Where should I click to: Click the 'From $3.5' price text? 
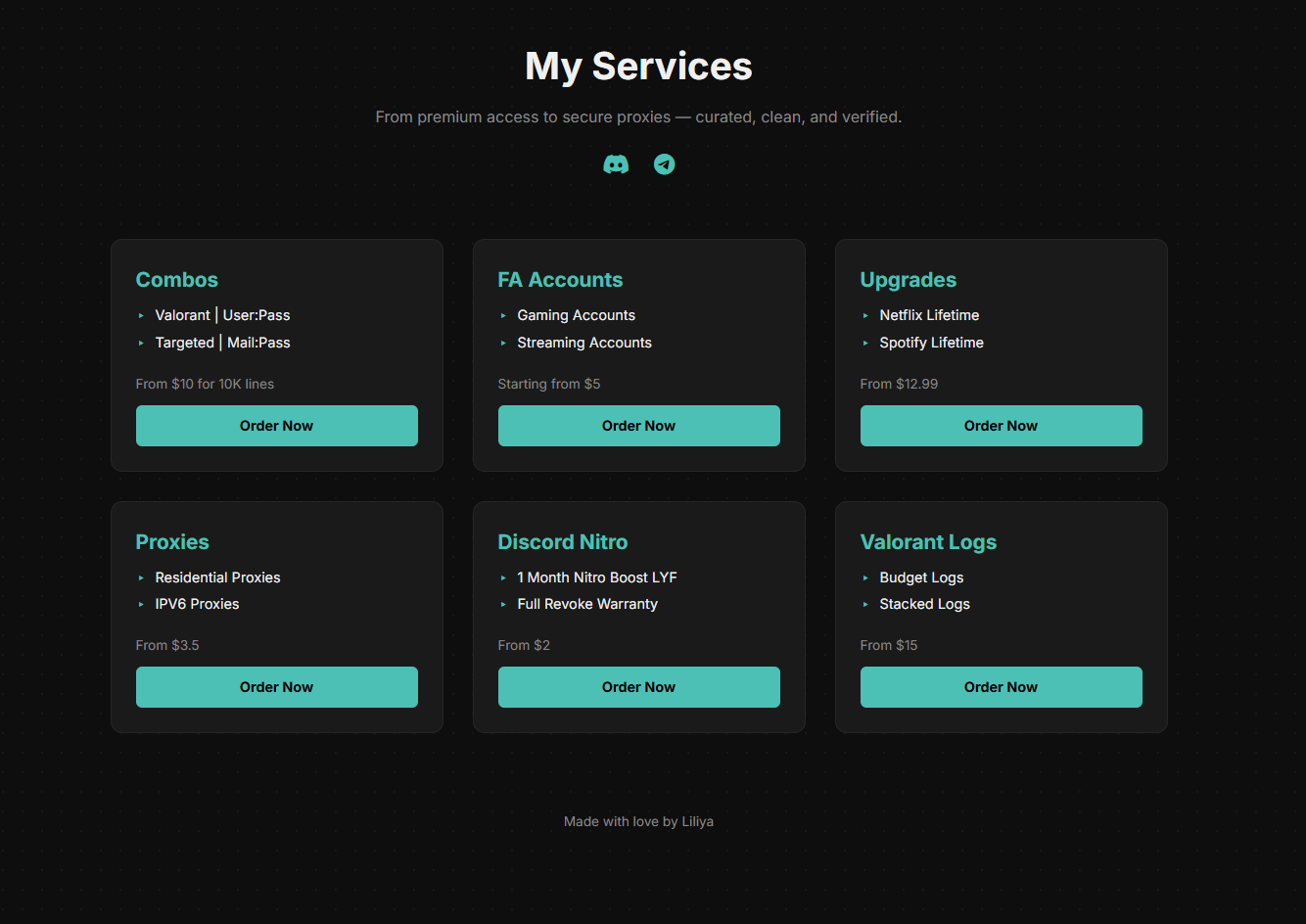point(167,645)
